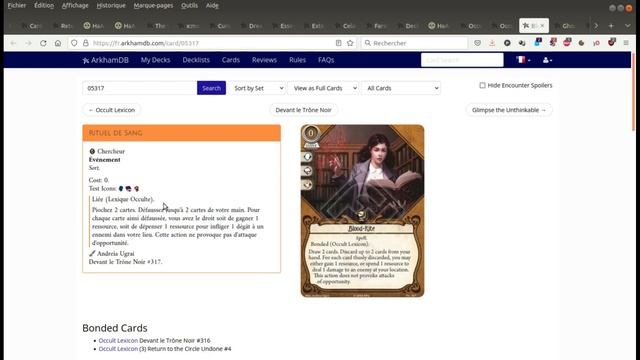640x360 pixels.
Task: Open the Aide menu
Action: (x=212, y=5)
